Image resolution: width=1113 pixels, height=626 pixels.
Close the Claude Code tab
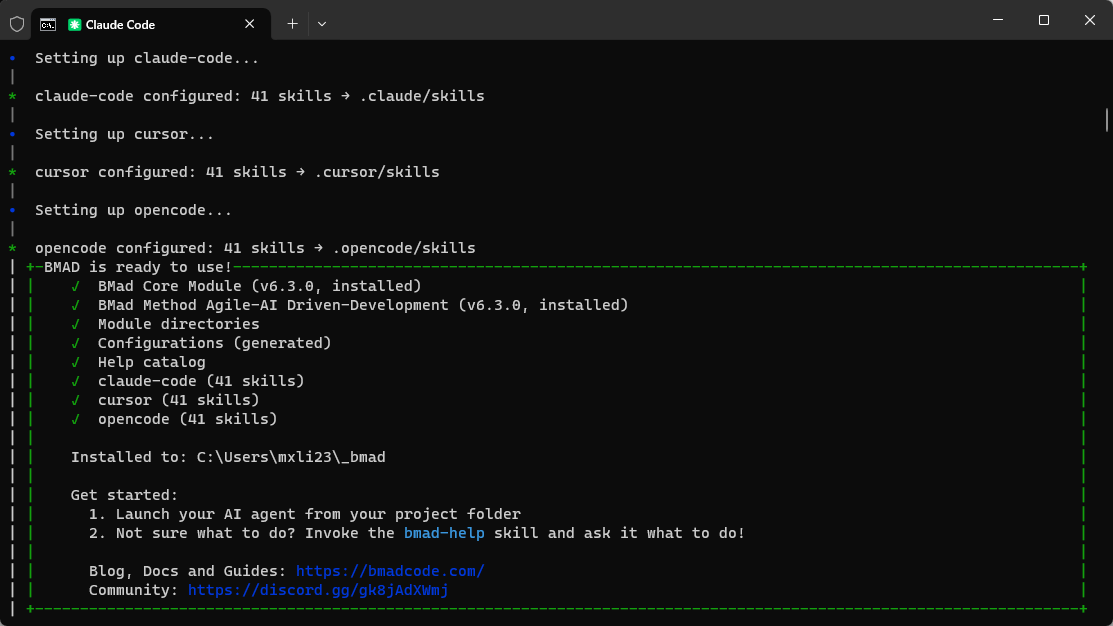pos(249,24)
